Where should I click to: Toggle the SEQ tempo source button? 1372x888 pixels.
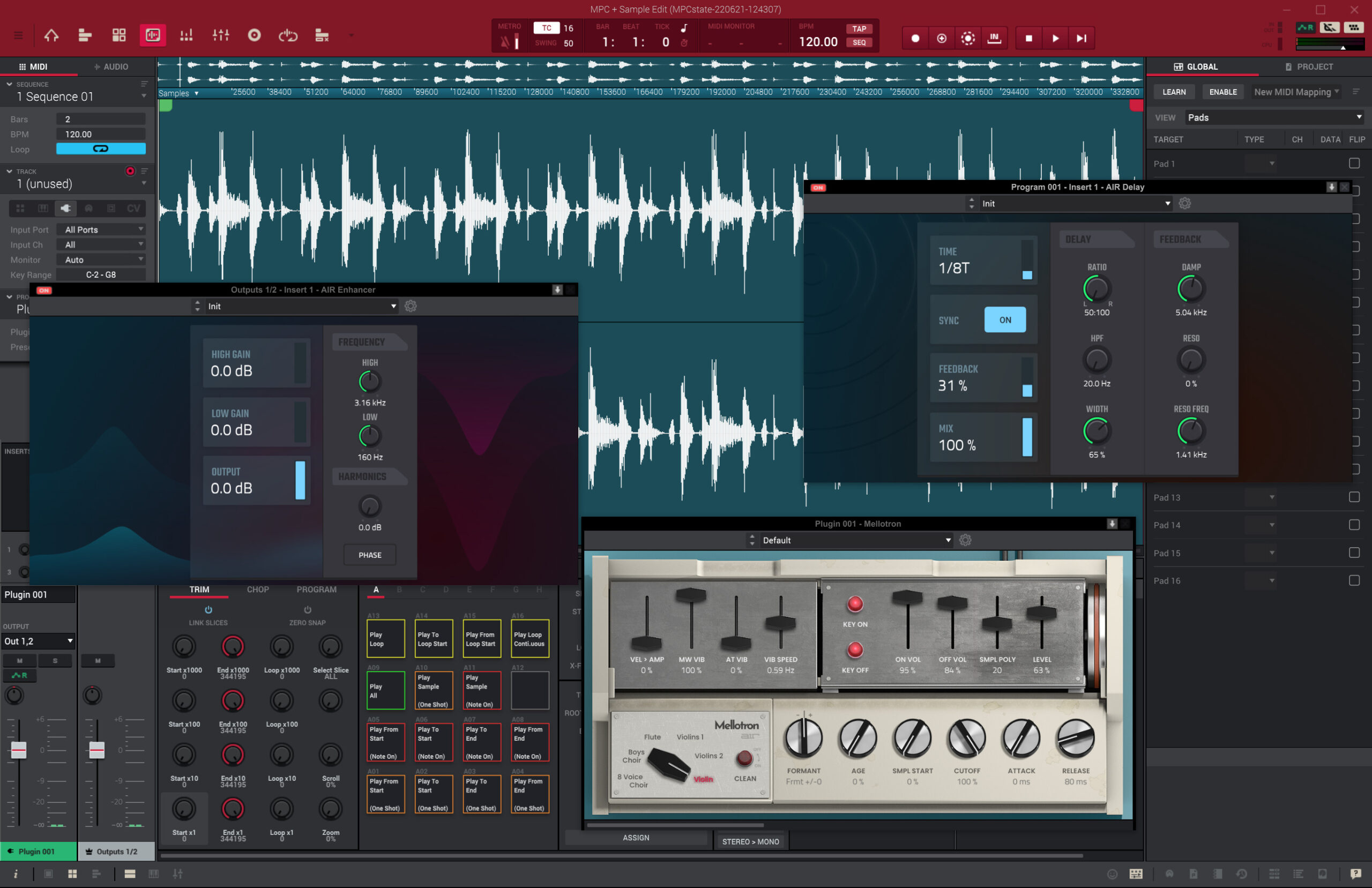tap(859, 43)
